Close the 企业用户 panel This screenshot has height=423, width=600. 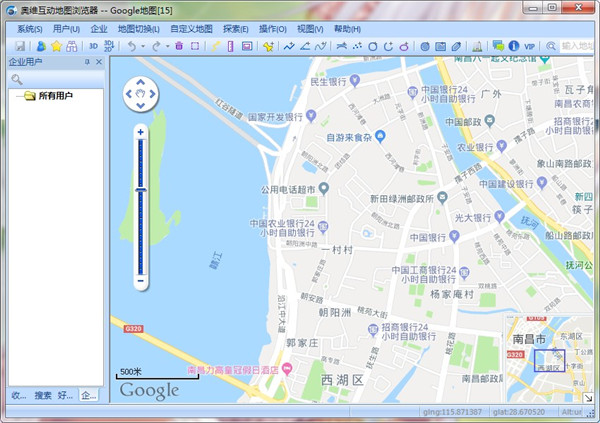99,62
